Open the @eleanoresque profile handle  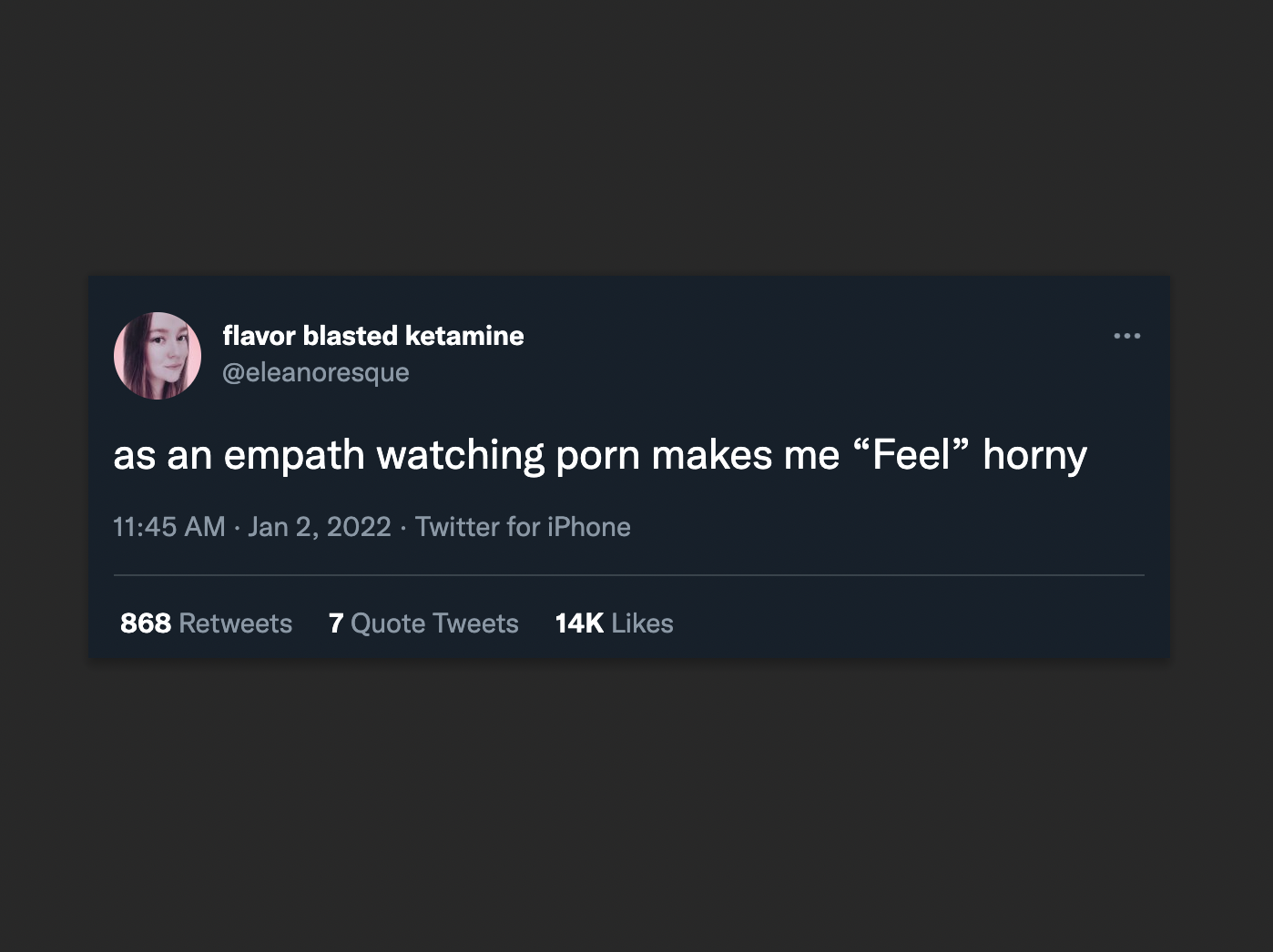pos(317,371)
